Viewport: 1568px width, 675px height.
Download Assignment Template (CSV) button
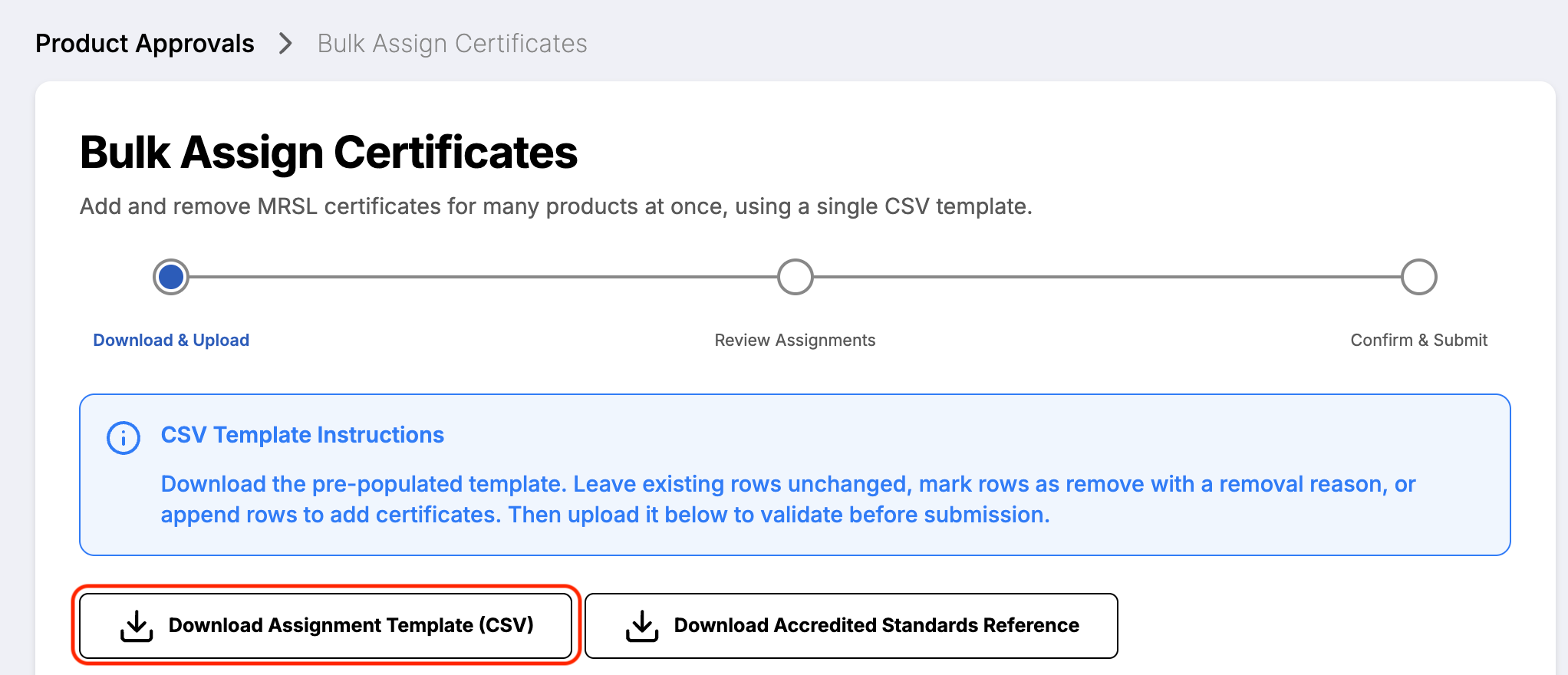click(x=326, y=625)
